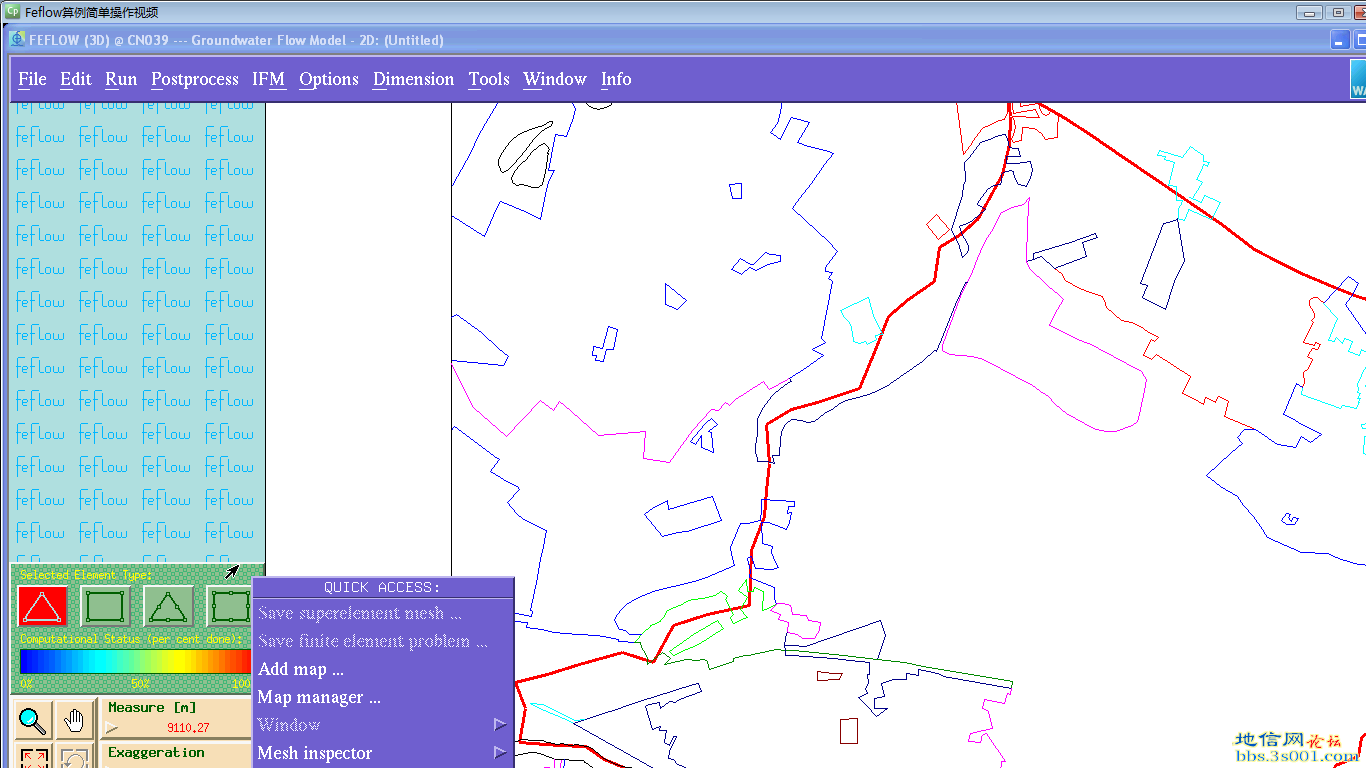Select the four-node quadrilateral element type
The width and height of the screenshot is (1366, 768).
pos(106,606)
